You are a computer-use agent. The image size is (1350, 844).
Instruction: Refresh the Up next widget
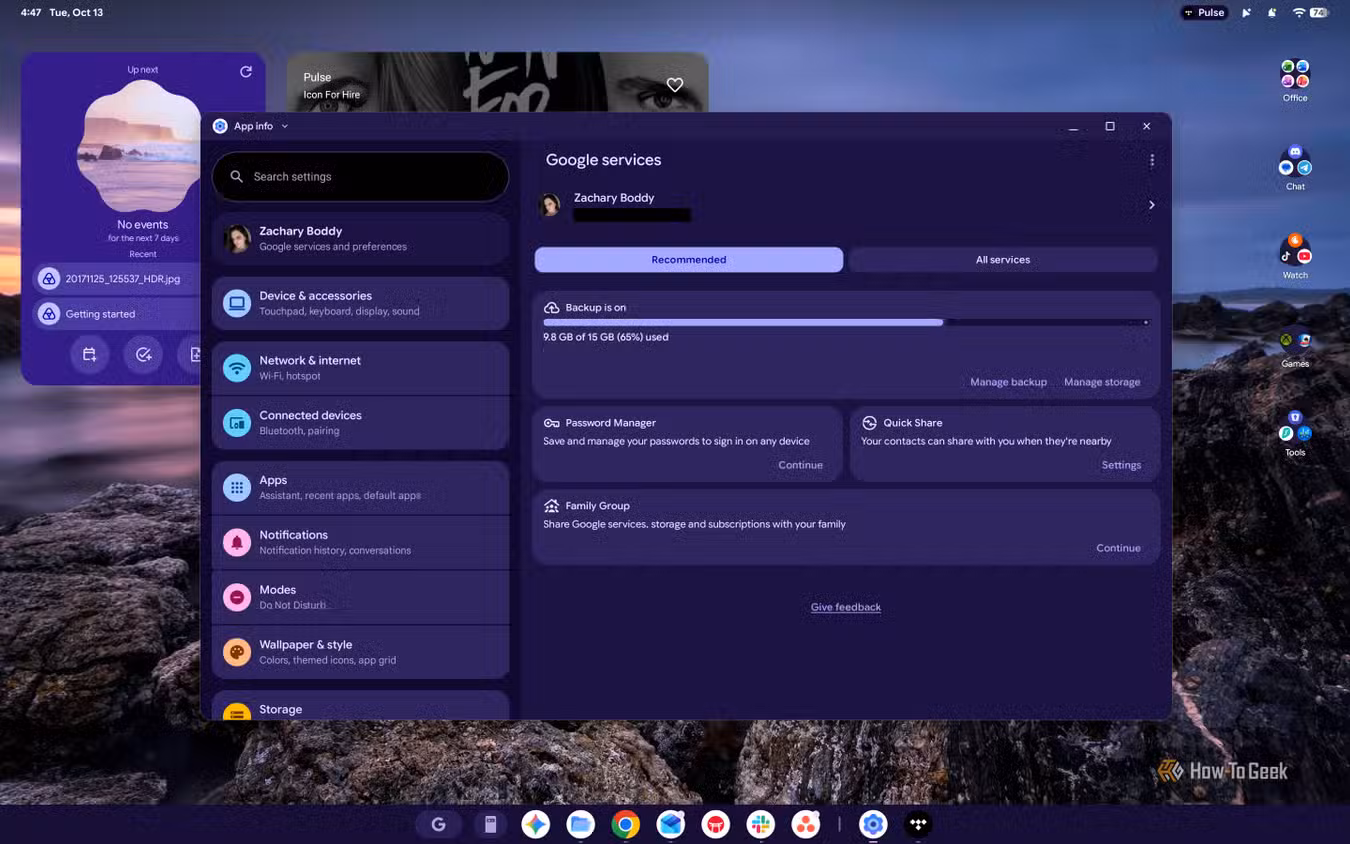pyautogui.click(x=246, y=72)
